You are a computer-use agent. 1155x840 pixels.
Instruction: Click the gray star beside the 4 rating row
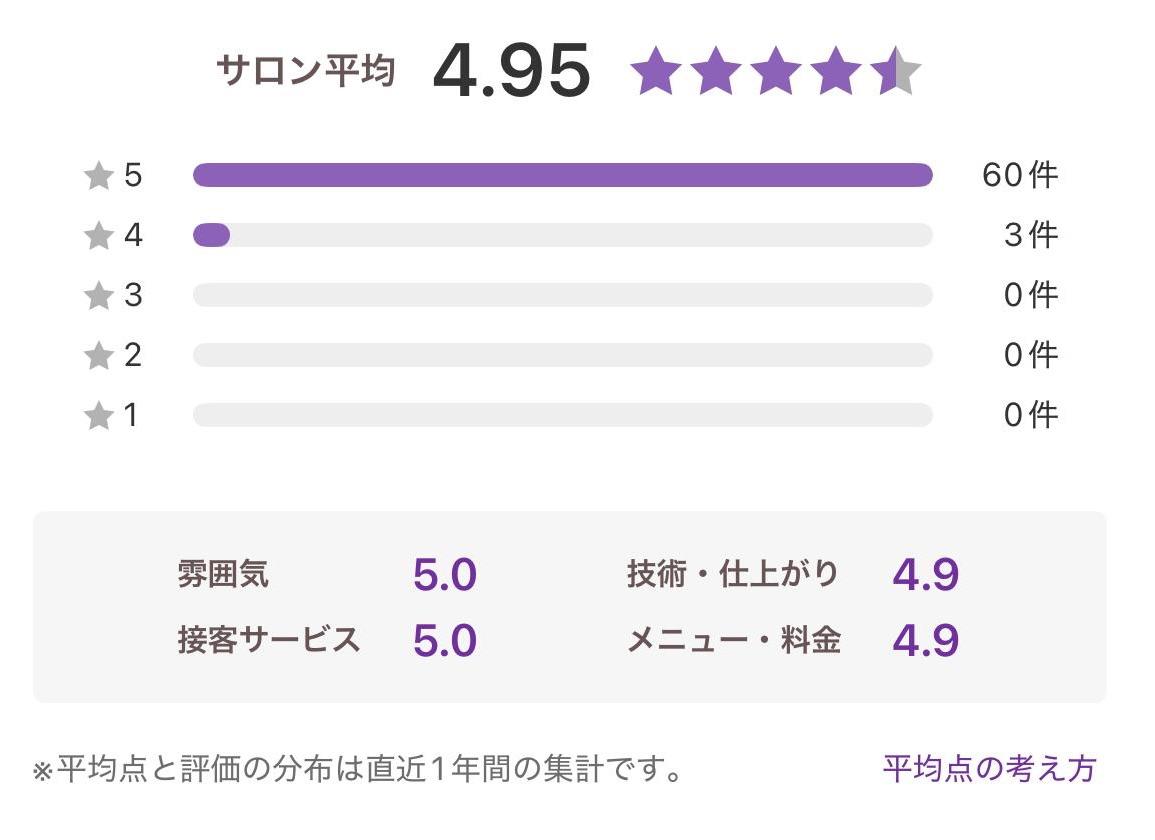coord(99,236)
